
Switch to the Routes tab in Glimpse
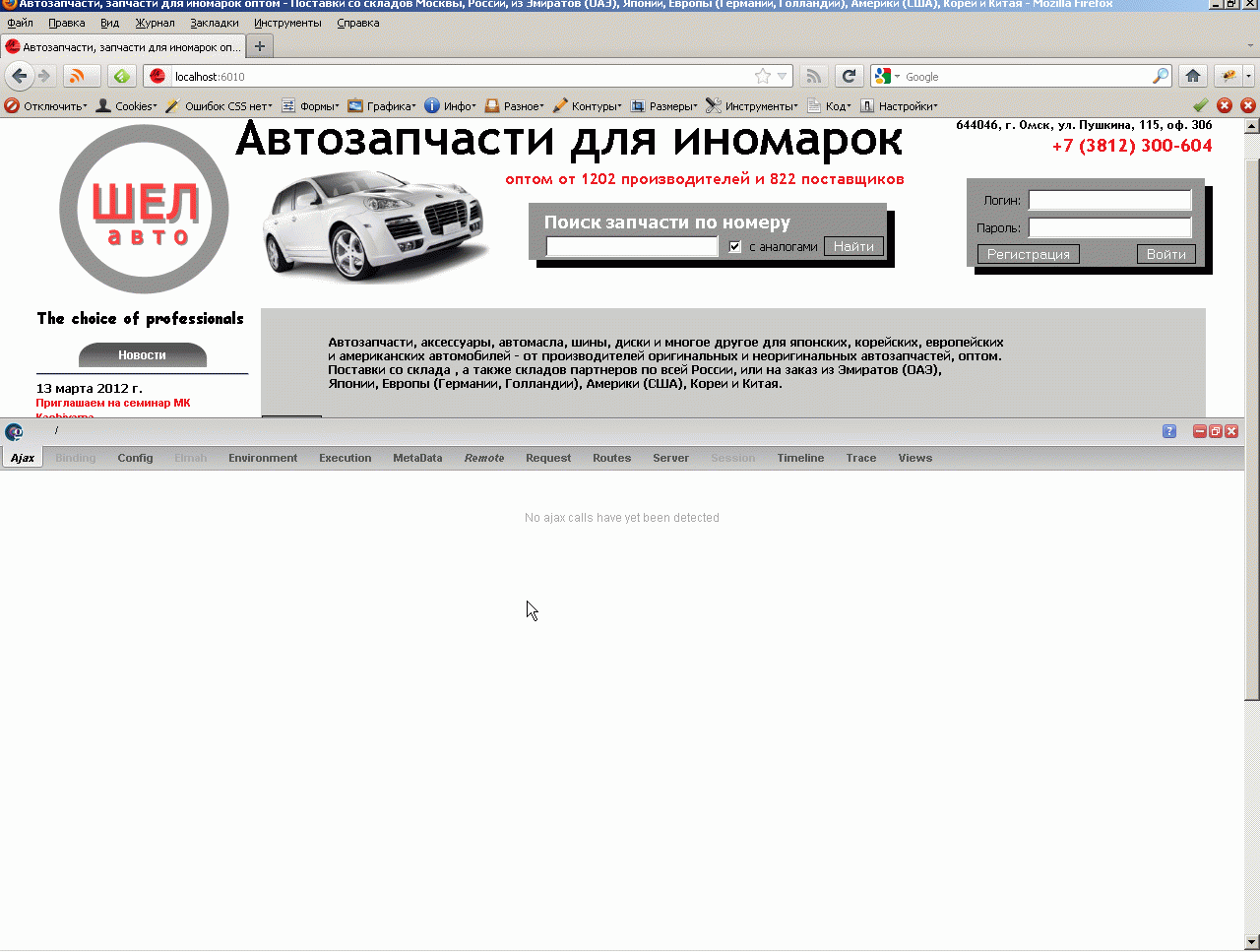(611, 458)
